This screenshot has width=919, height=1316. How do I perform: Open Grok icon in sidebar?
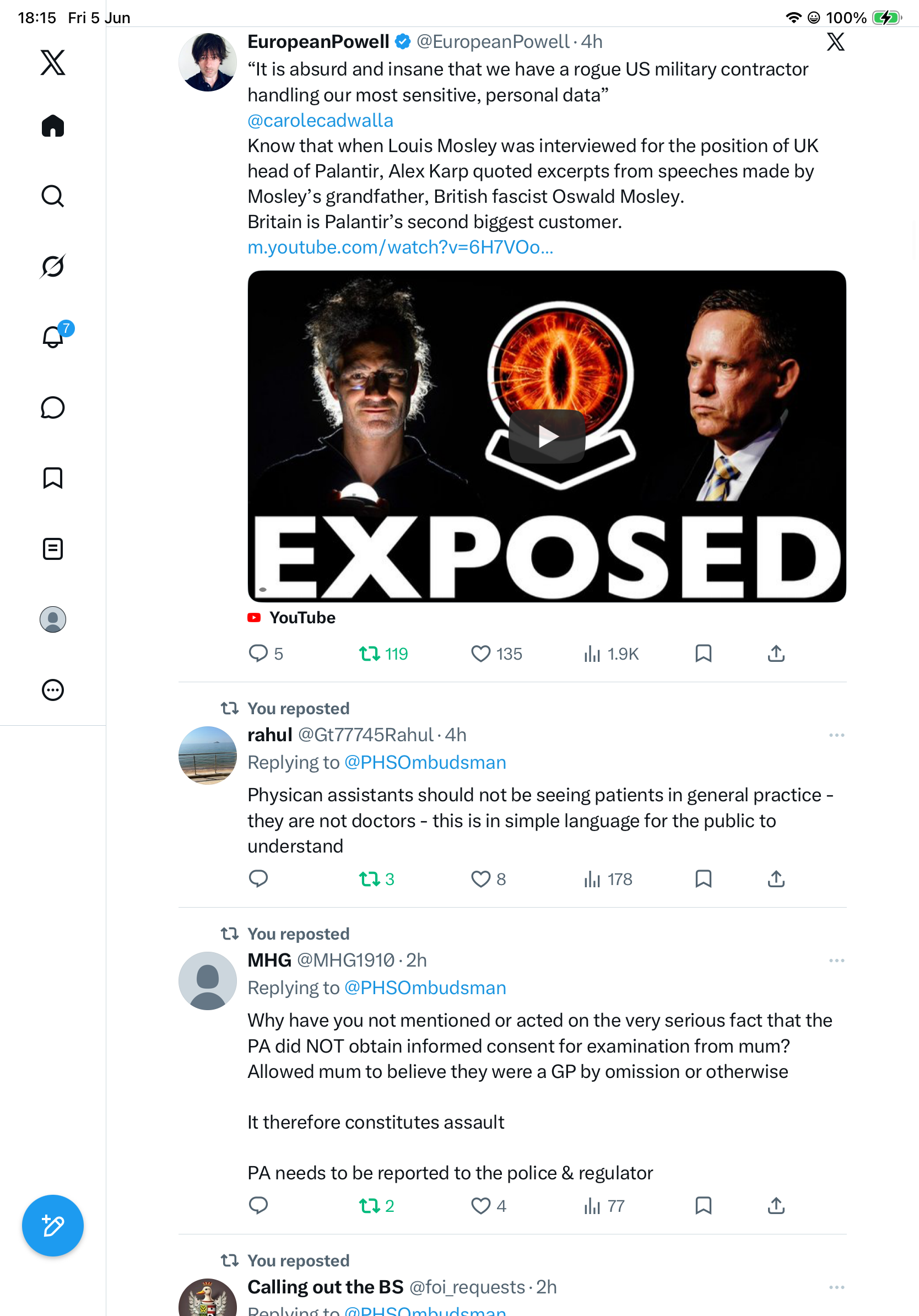click(x=53, y=266)
